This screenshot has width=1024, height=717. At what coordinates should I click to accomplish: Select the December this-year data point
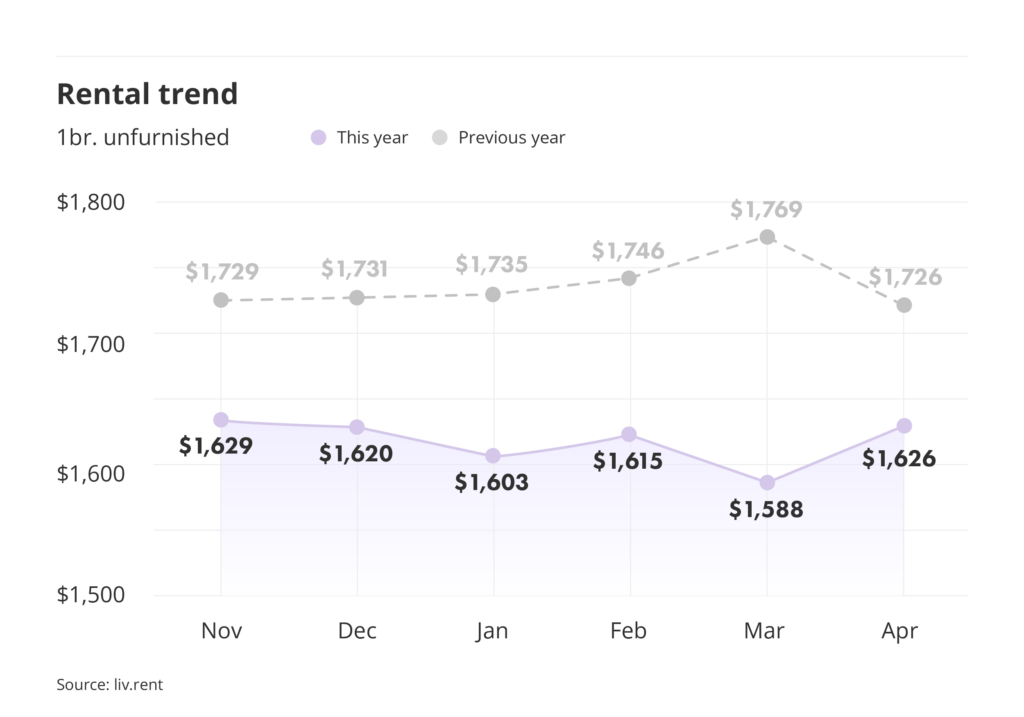(357, 428)
